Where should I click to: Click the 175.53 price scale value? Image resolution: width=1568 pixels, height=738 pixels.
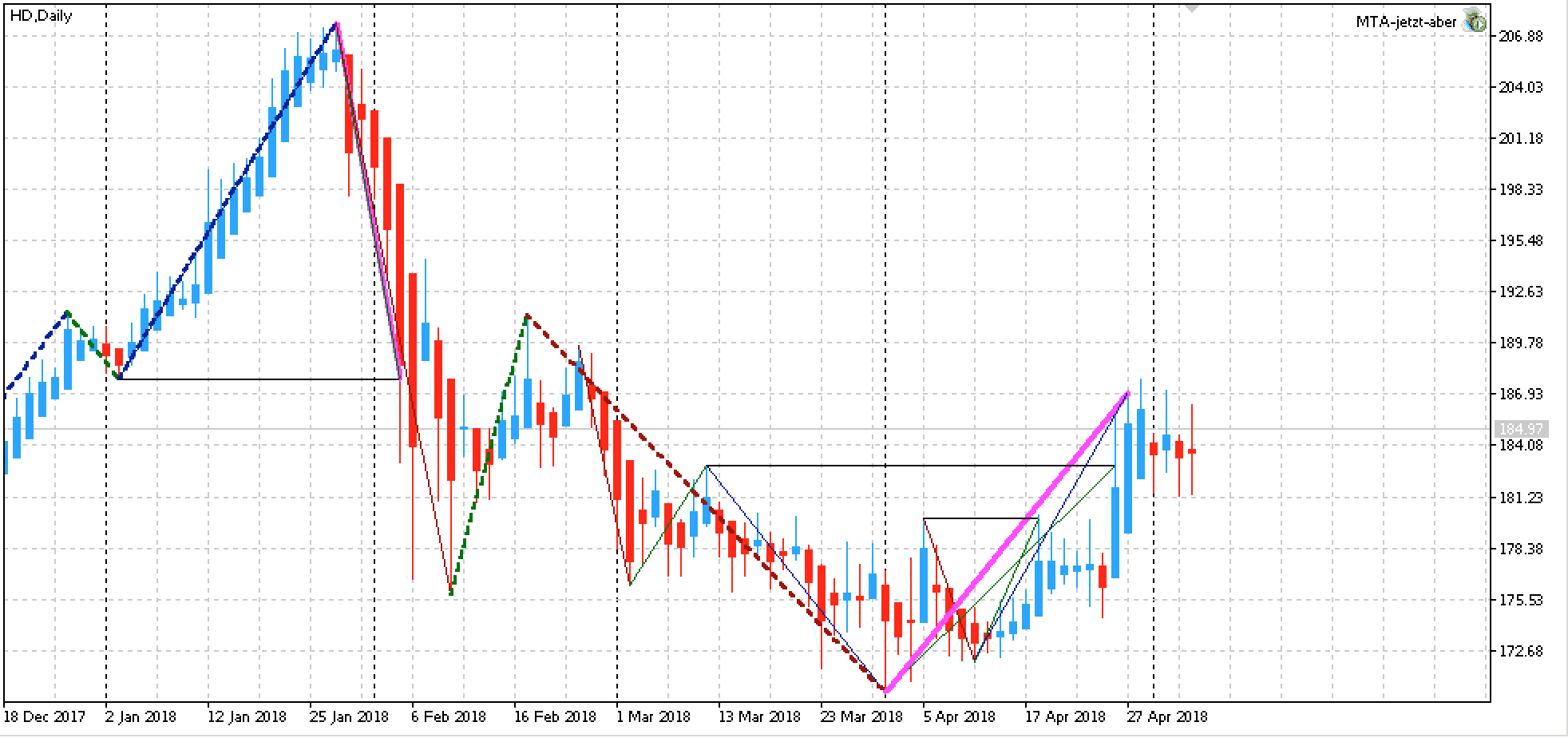1520,600
